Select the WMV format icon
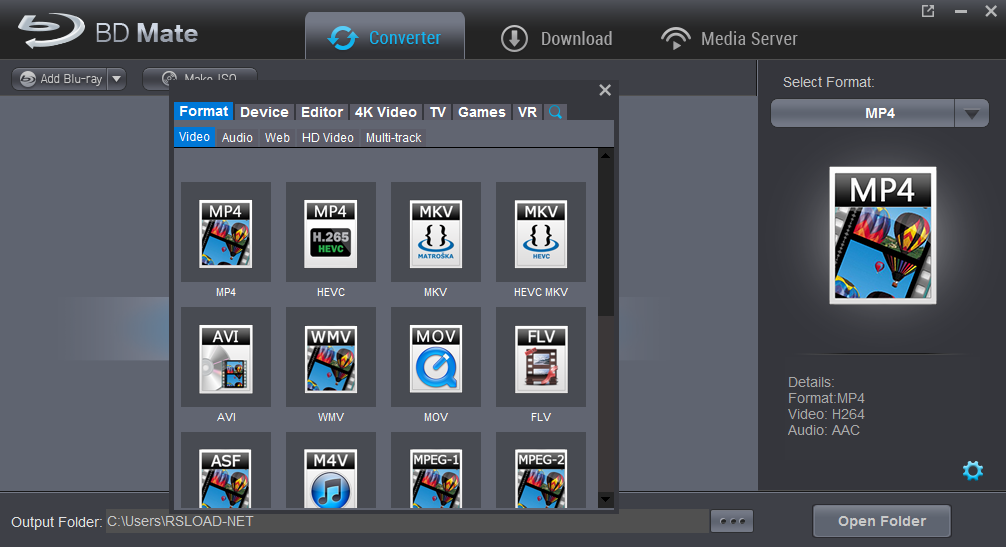 point(331,357)
